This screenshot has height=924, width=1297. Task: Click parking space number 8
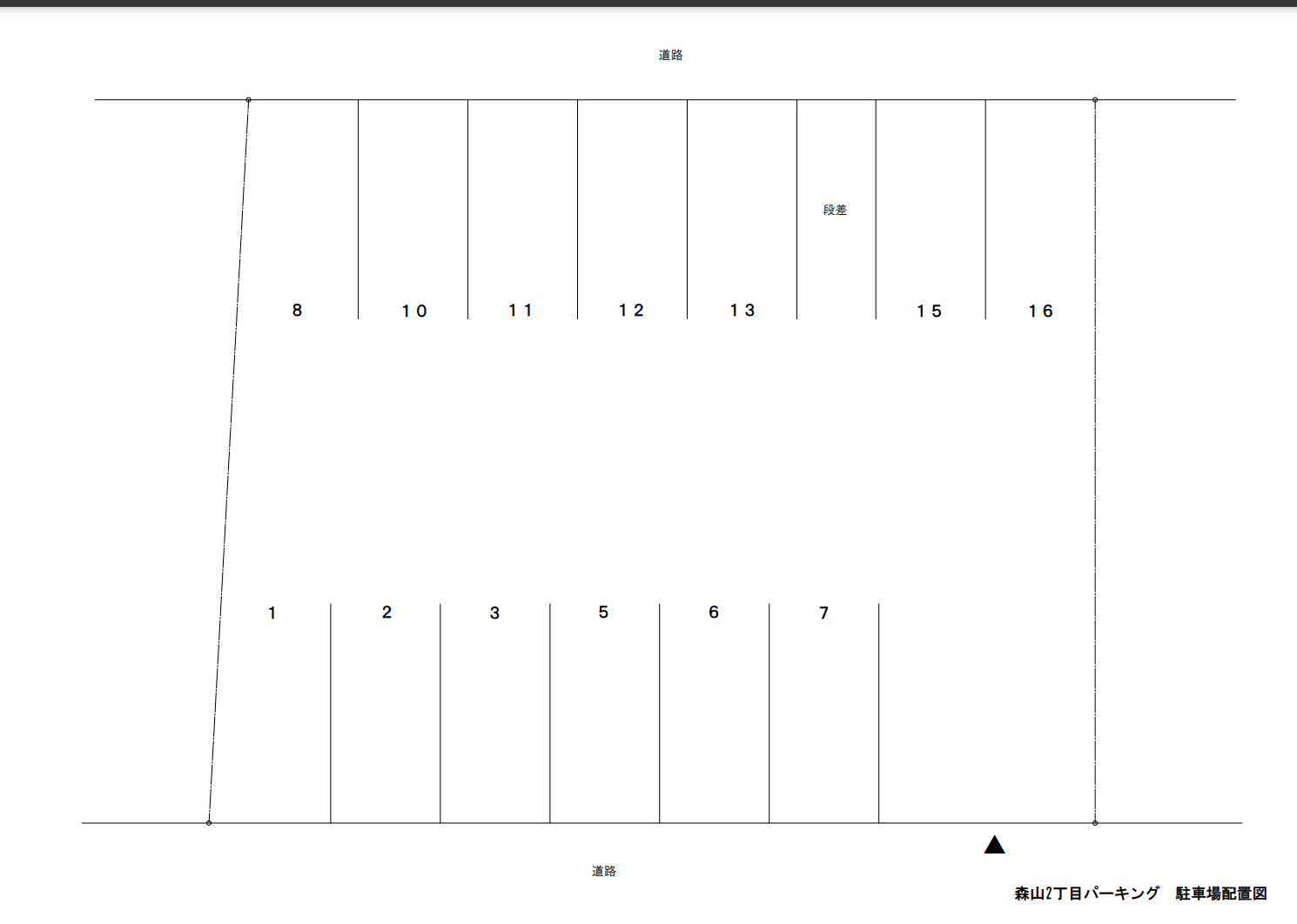(297, 310)
